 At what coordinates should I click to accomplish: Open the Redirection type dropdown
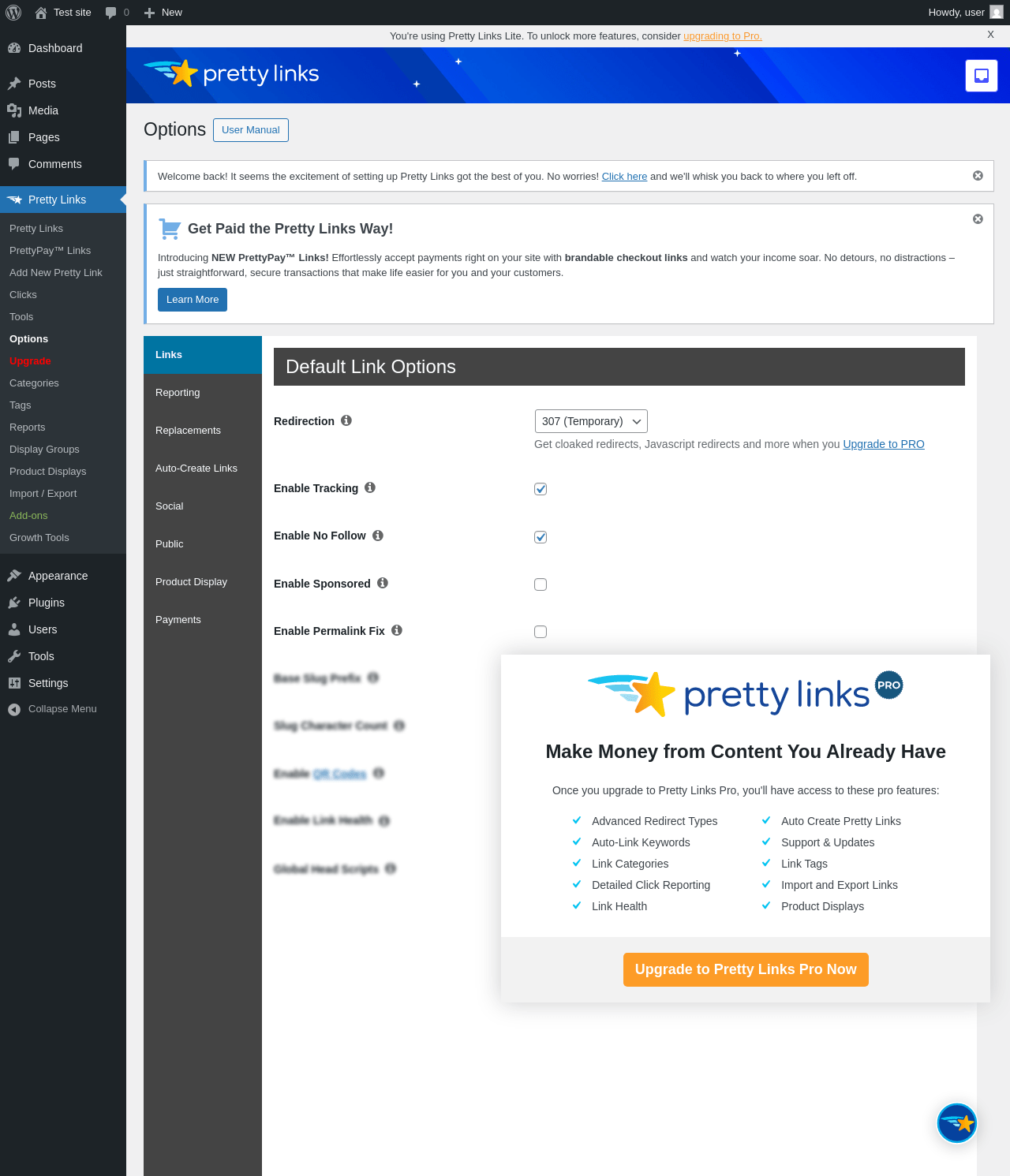(x=591, y=421)
